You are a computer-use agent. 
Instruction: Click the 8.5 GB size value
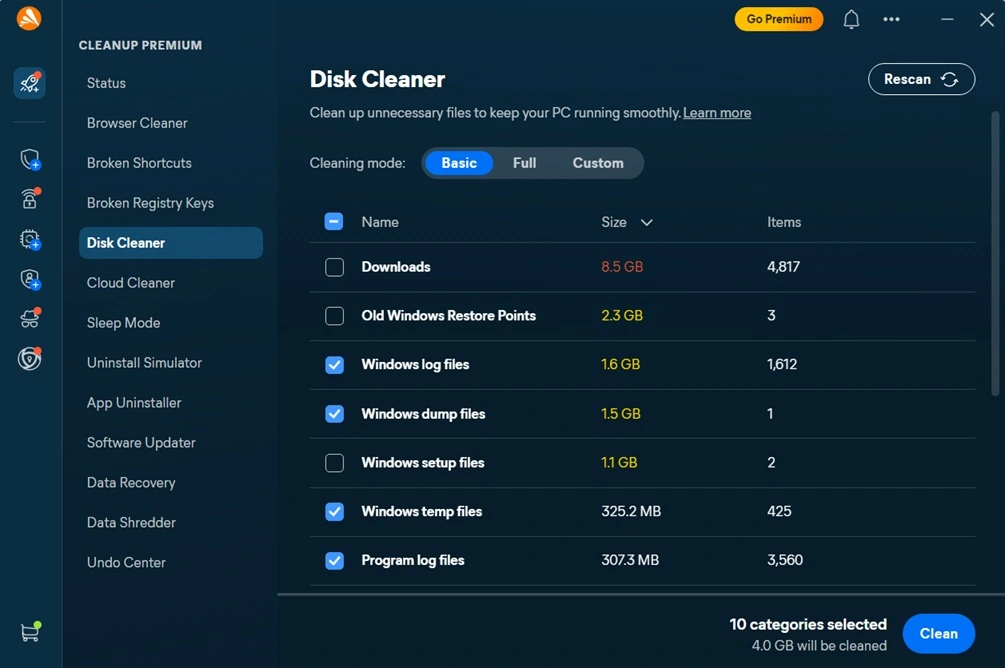coord(622,267)
